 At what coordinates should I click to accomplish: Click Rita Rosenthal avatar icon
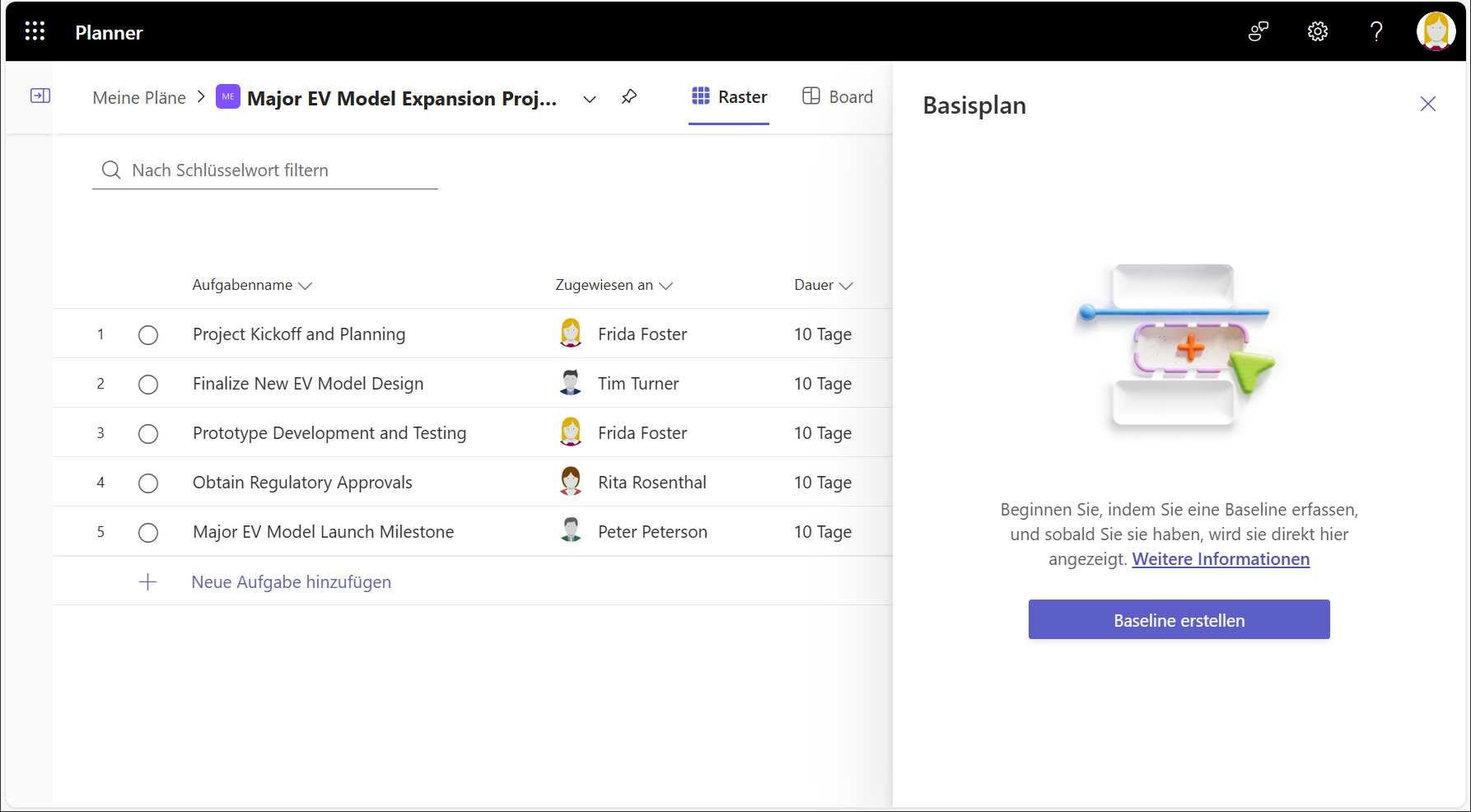click(571, 482)
